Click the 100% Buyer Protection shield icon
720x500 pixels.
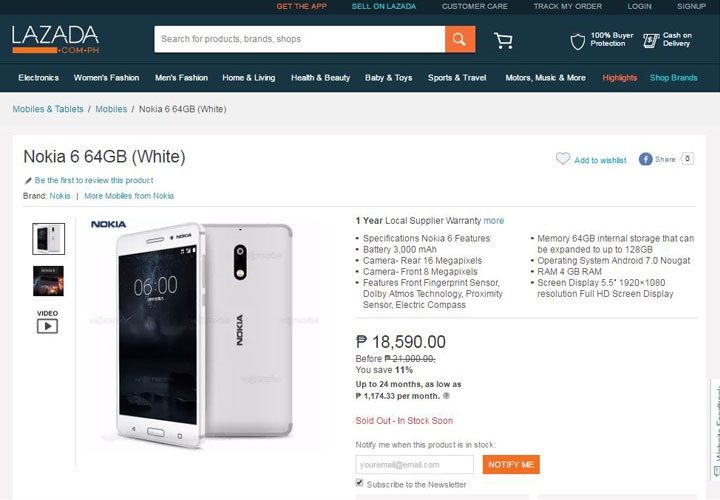(578, 41)
